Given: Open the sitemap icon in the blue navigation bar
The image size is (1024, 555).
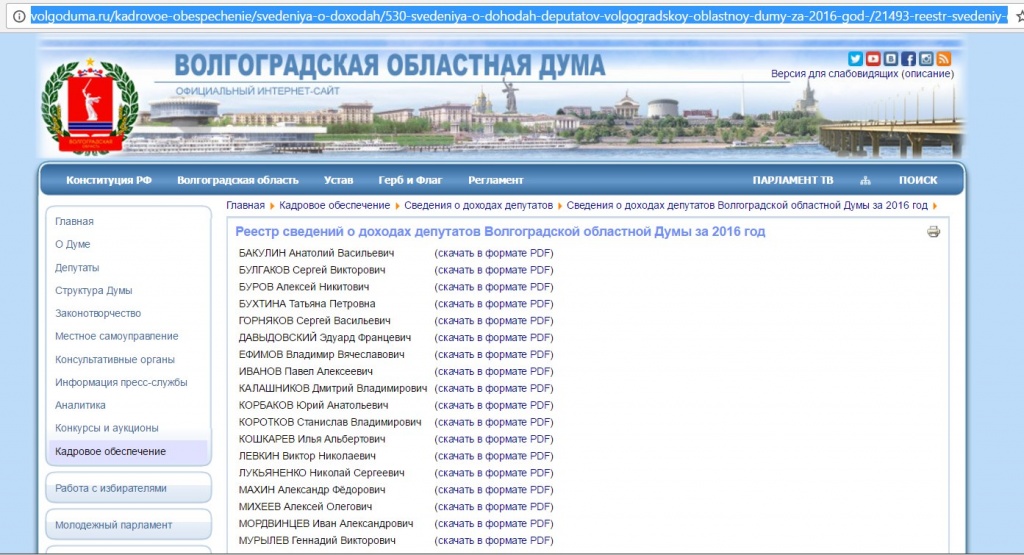Looking at the screenshot, I should pos(865,180).
